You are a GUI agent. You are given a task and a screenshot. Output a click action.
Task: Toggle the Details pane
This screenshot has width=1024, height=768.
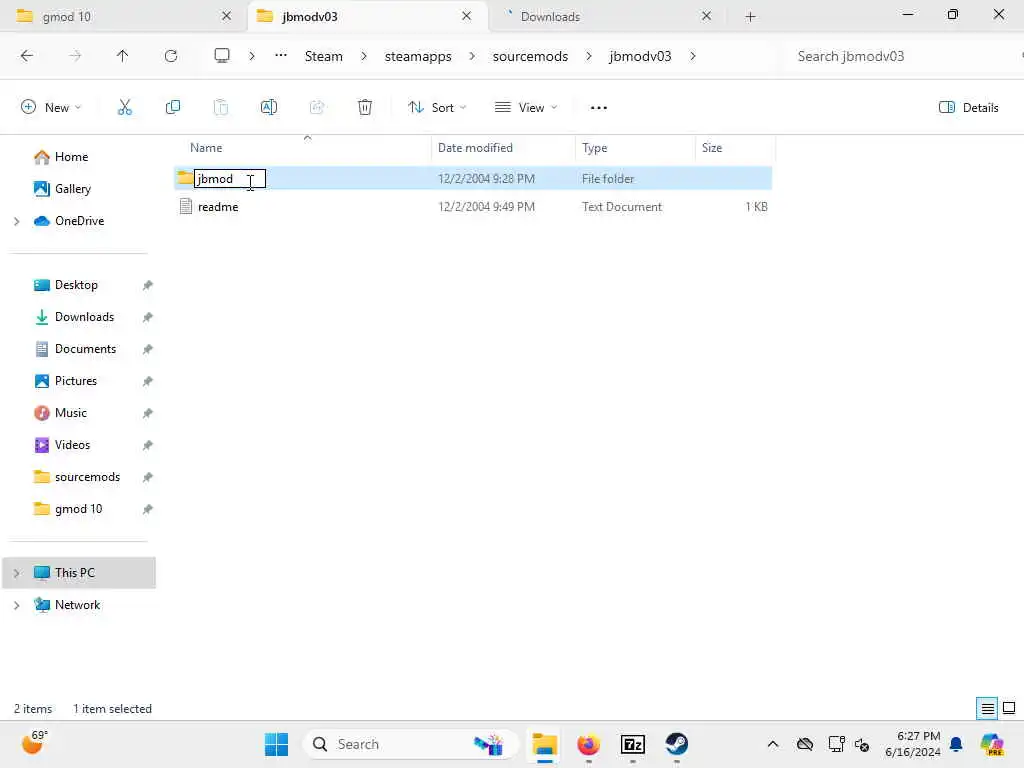[x=968, y=108]
